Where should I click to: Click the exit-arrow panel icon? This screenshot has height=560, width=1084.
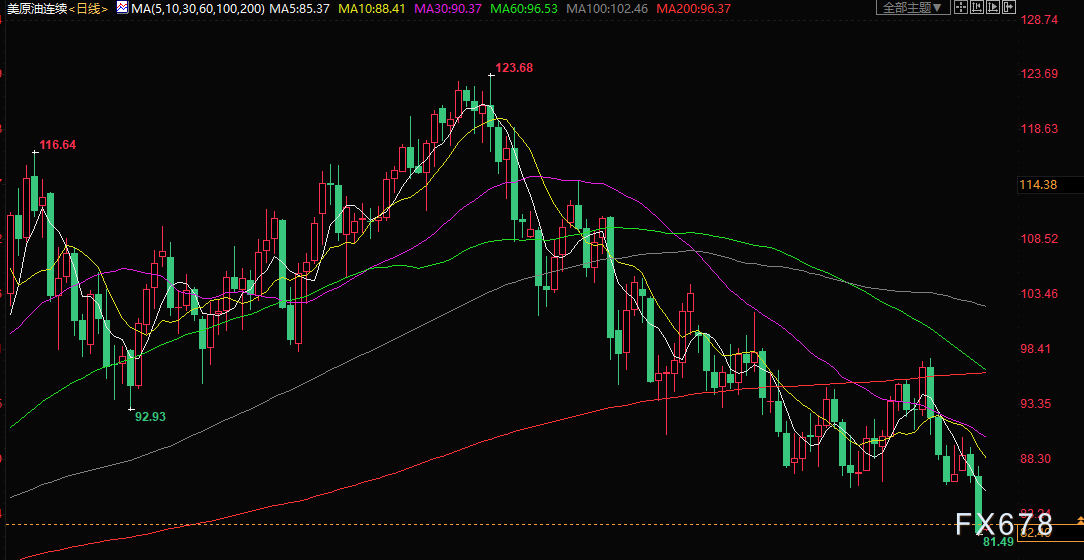coord(1009,7)
